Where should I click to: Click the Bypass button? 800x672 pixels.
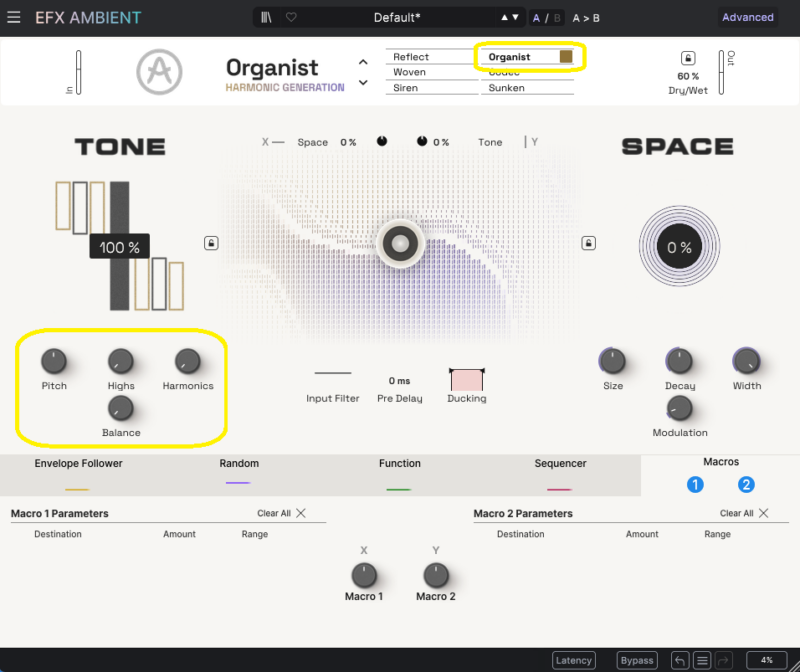(636, 660)
